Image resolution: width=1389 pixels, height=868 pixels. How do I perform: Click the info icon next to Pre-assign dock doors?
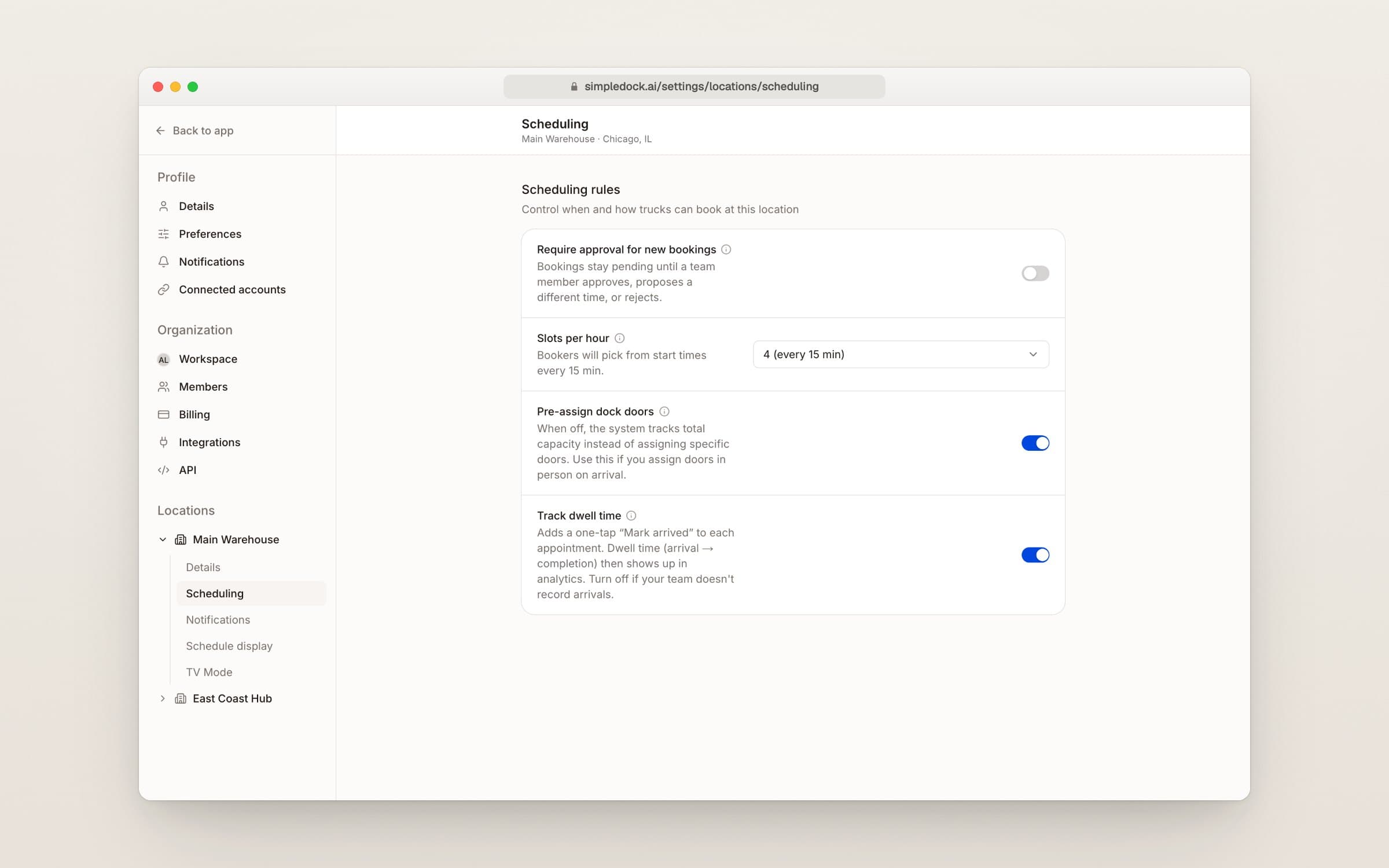[664, 411]
